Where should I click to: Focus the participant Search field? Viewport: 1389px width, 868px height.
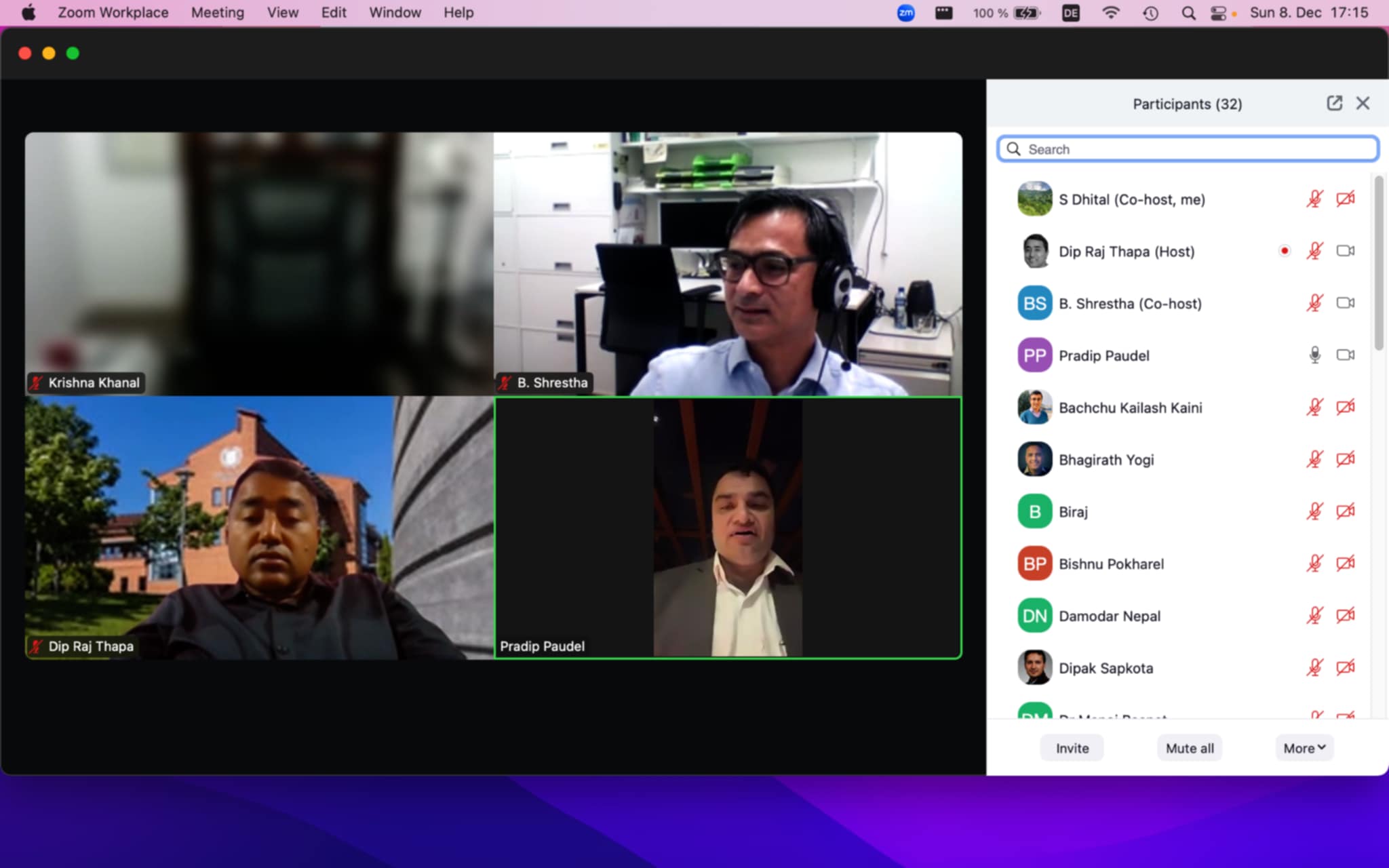click(1188, 149)
